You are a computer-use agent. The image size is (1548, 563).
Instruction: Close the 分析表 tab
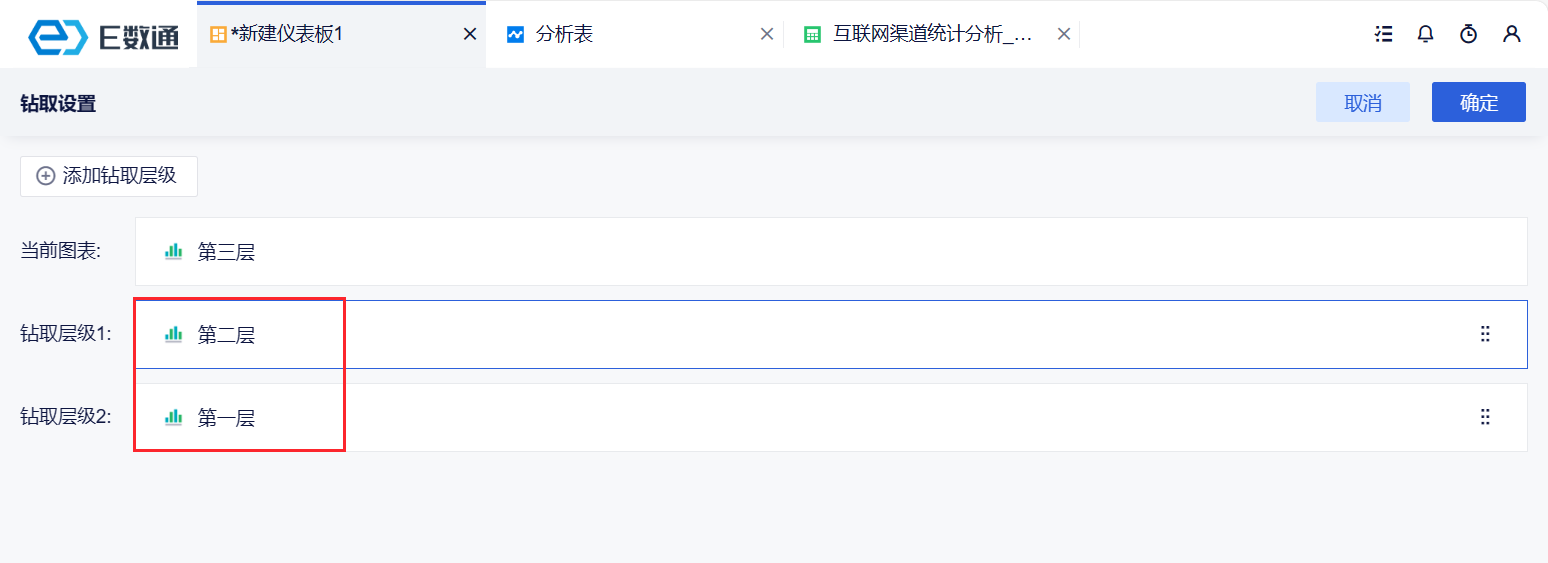[767, 34]
